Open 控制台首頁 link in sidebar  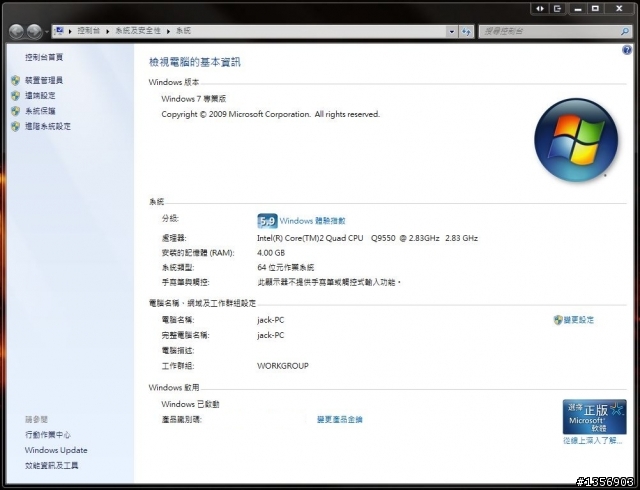coord(44,57)
